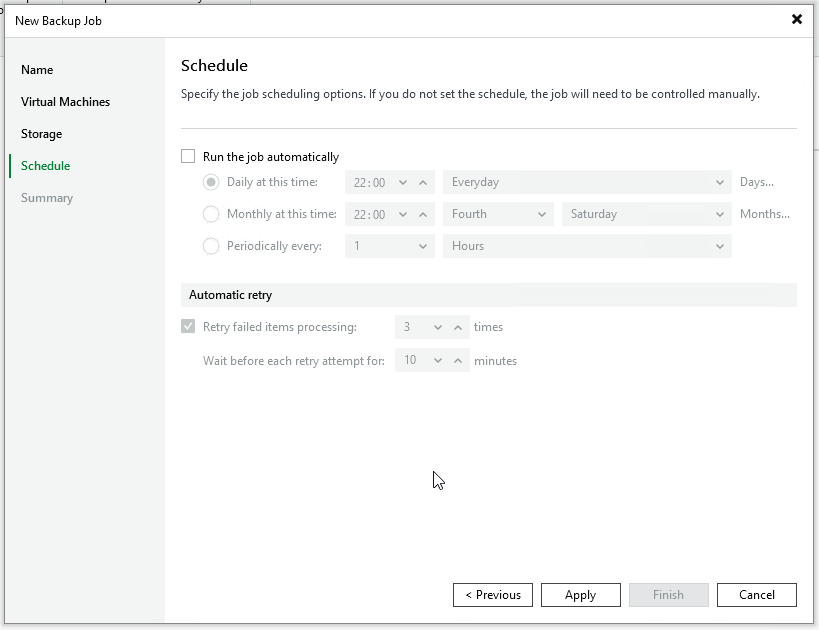Switch to Virtual Machines step
The width and height of the screenshot is (819, 630).
[x=65, y=102]
